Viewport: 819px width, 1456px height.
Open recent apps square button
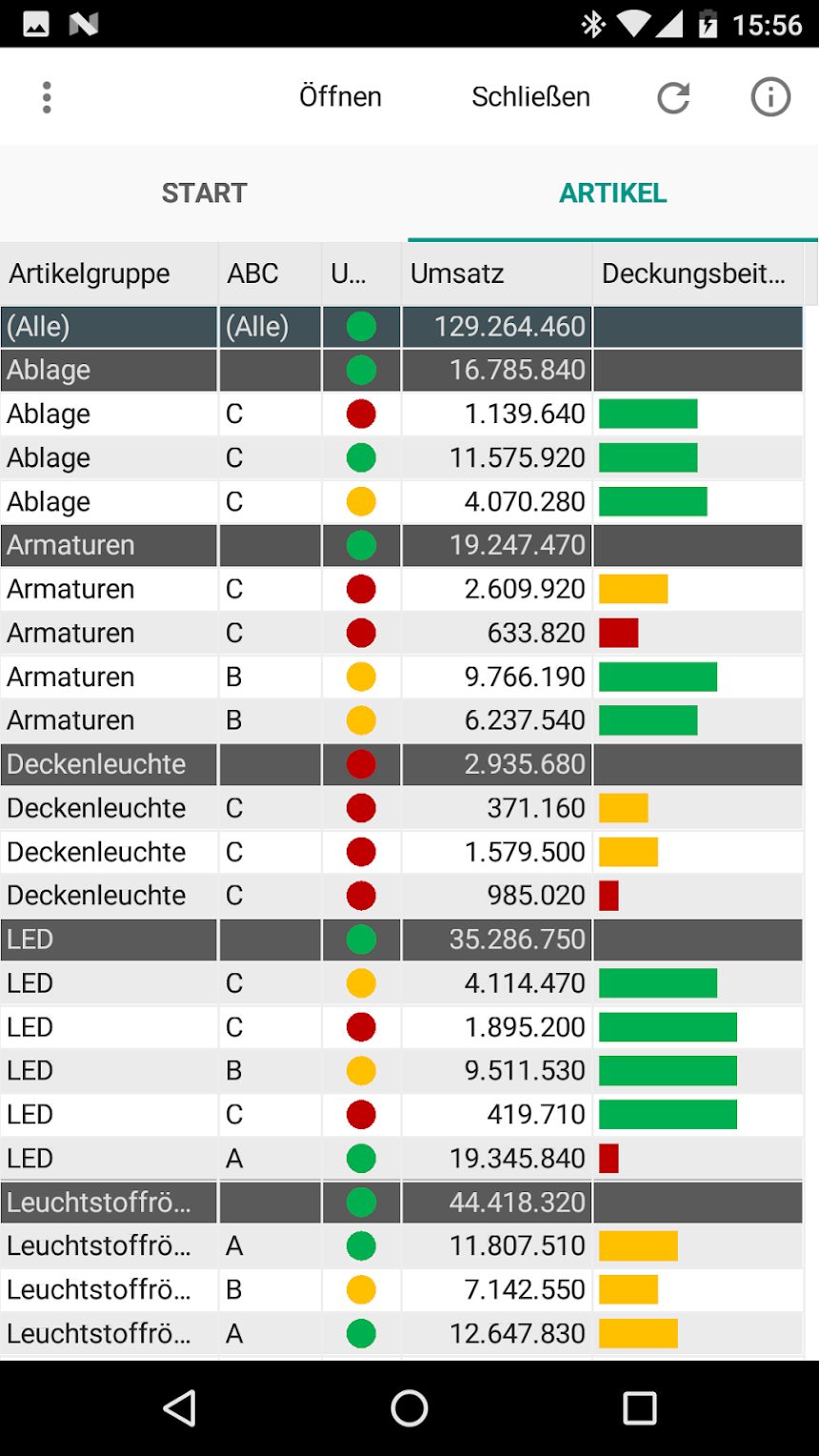[x=640, y=1407]
